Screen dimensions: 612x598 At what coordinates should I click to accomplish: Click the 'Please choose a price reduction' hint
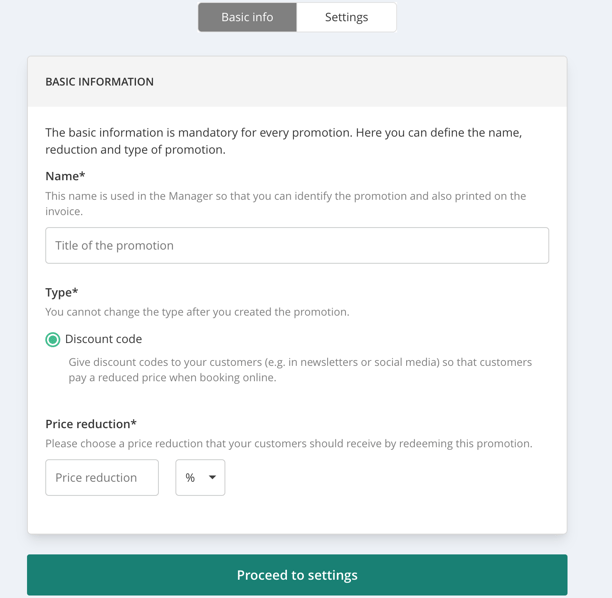[288, 443]
